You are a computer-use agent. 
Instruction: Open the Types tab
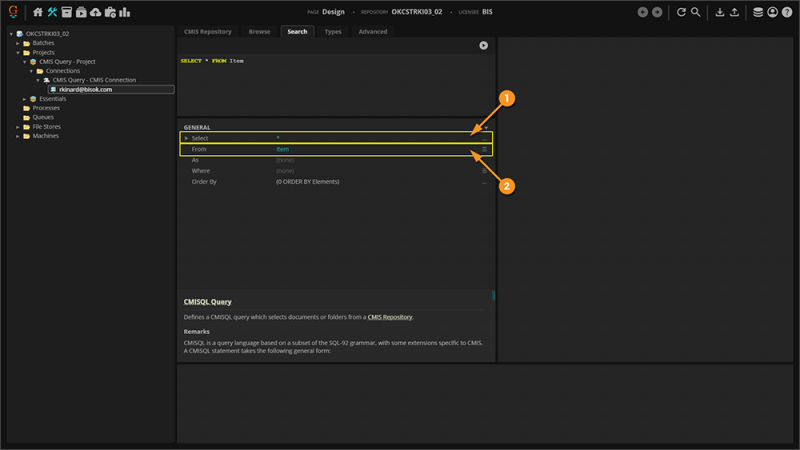(x=333, y=32)
